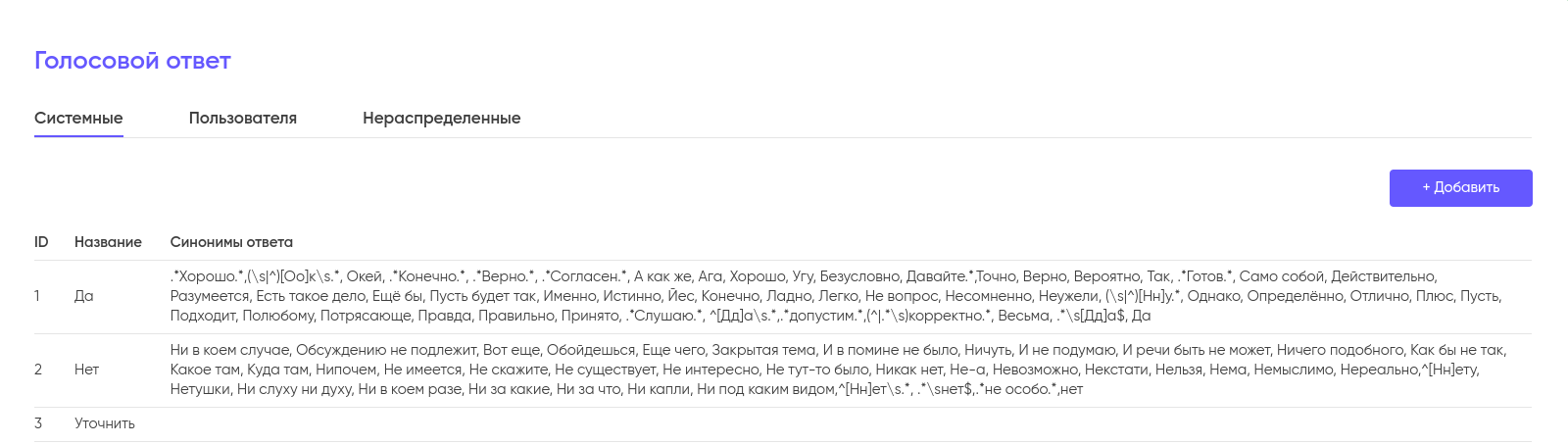Click the Синонимы ответа column header

tap(231, 242)
